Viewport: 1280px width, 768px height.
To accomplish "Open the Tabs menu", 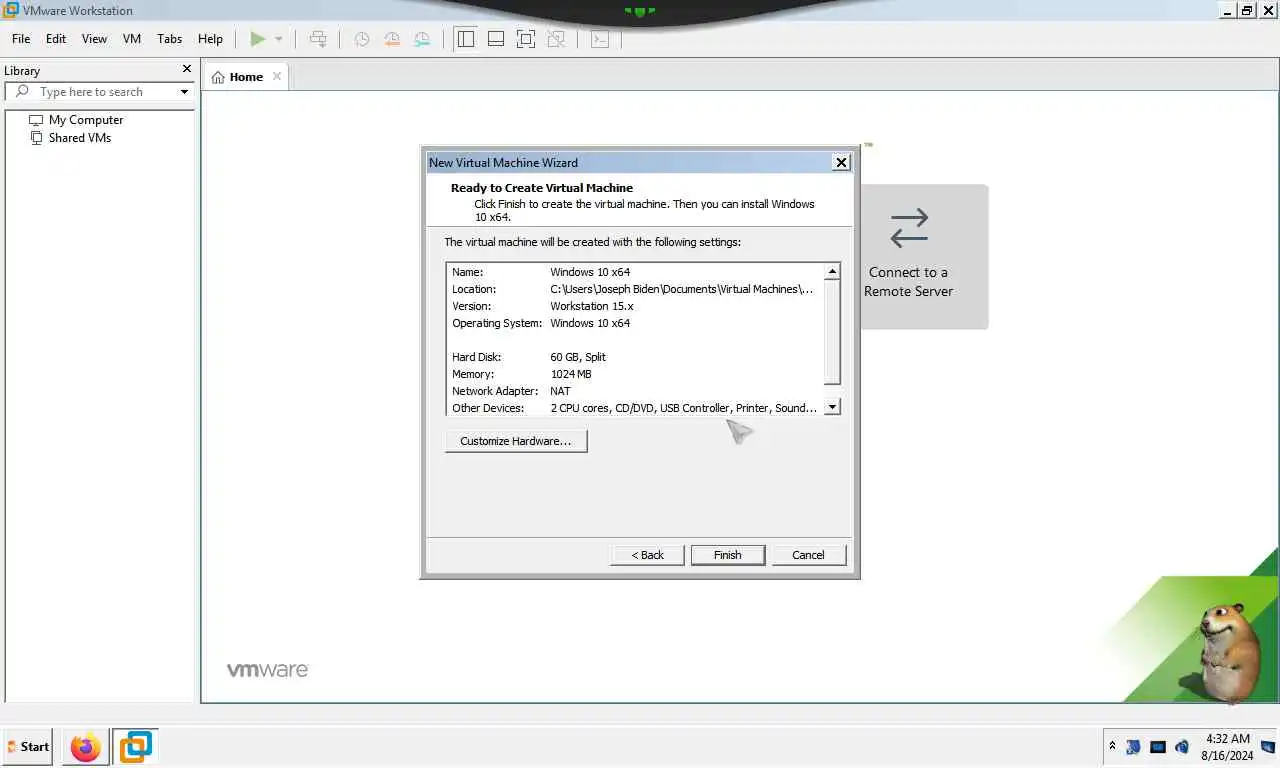I will 170,39.
